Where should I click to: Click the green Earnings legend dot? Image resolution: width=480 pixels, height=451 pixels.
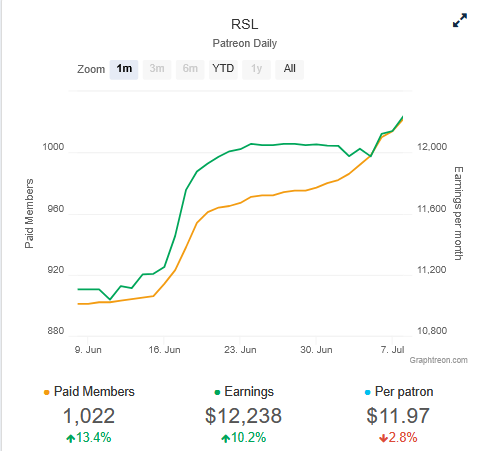[x=217, y=393]
